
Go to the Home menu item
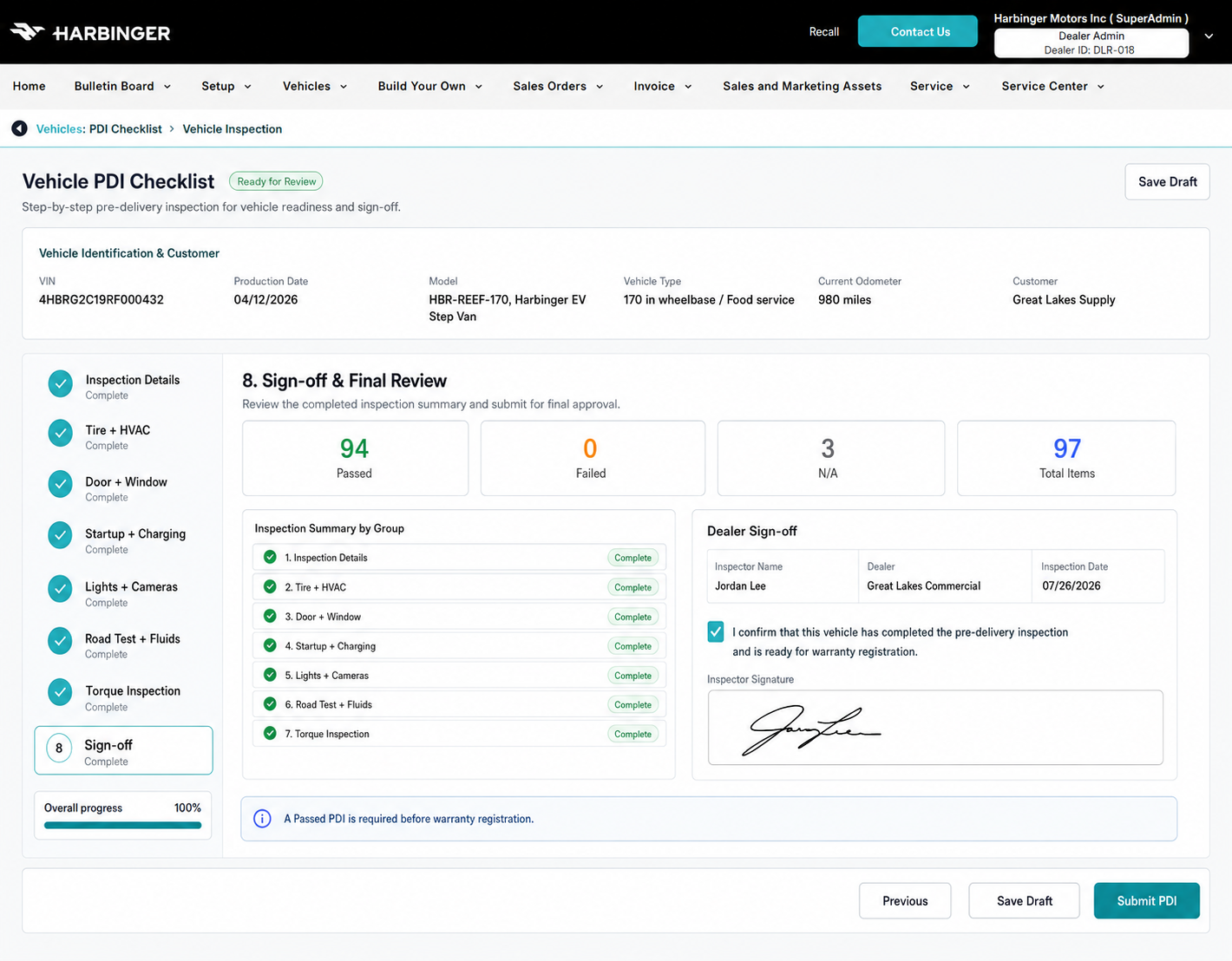pyautogui.click(x=29, y=86)
